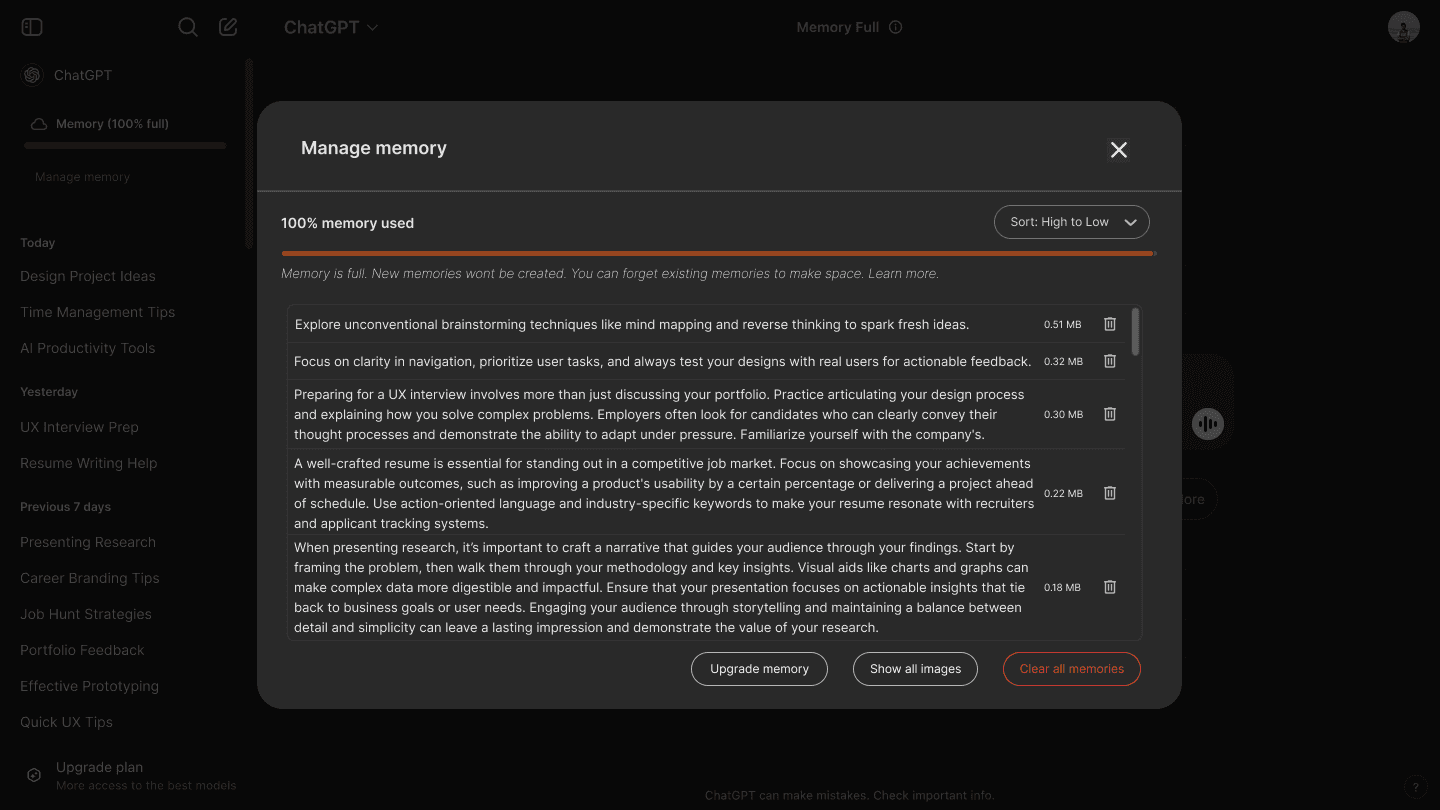The width and height of the screenshot is (1440, 810).
Task: Open the UX Interview Prep chat
Action: 79,427
